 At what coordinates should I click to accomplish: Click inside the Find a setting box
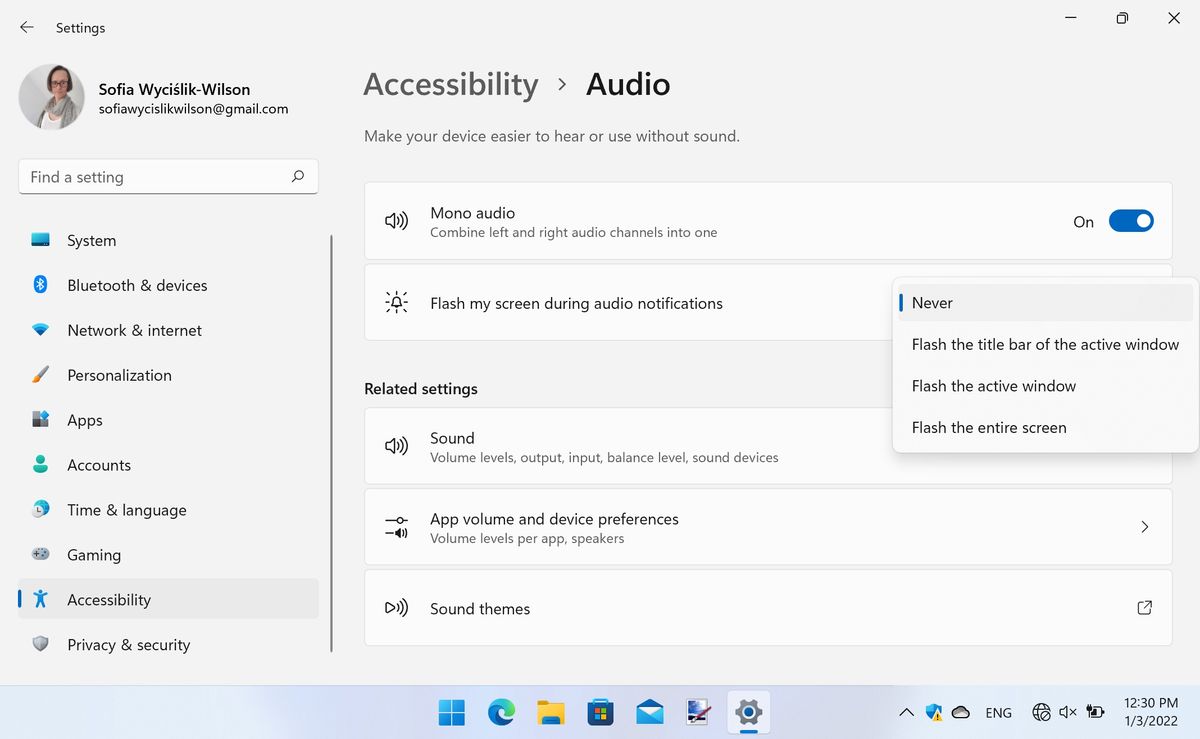tap(150, 176)
